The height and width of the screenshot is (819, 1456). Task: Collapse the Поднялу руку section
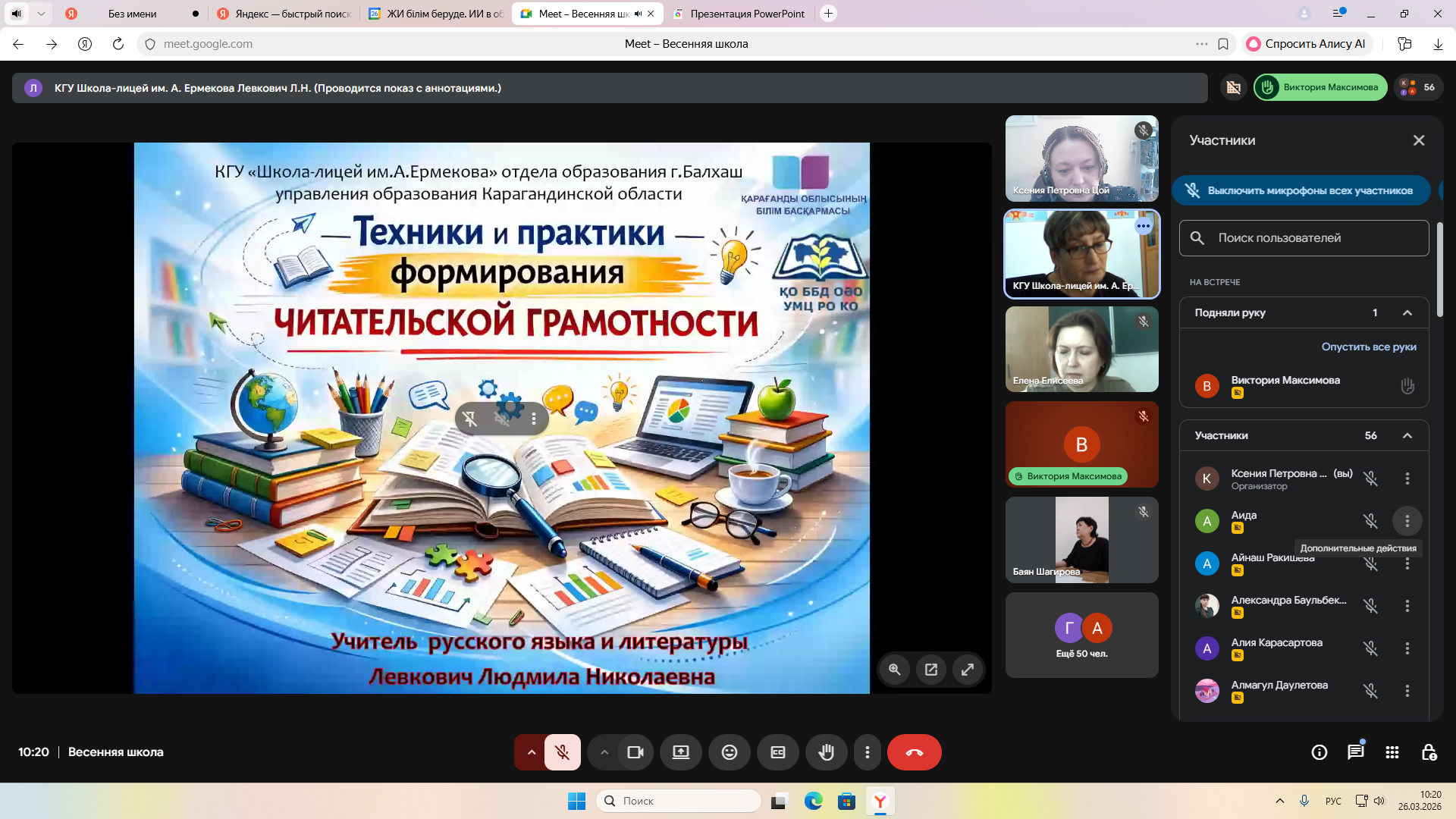[1407, 312]
